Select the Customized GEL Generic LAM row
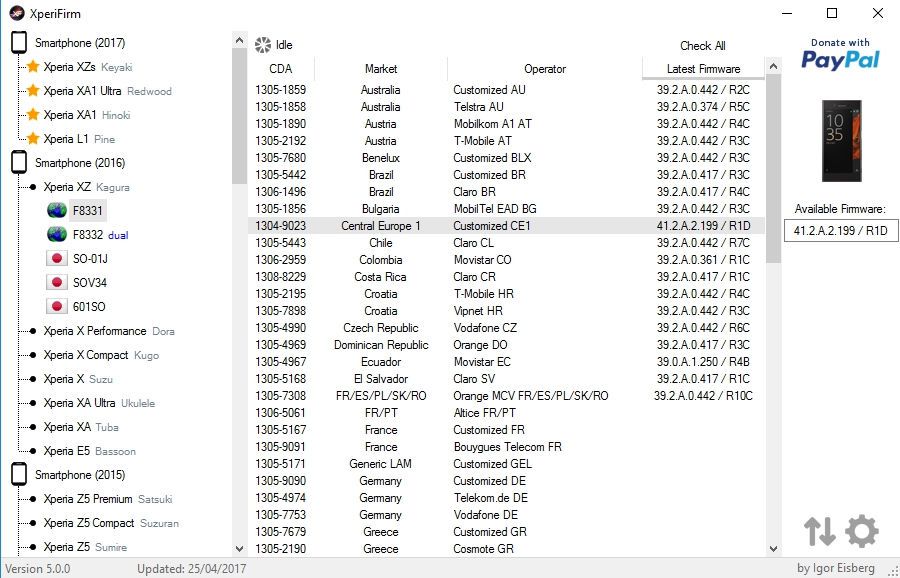The height and width of the screenshot is (578, 900). tap(507, 464)
